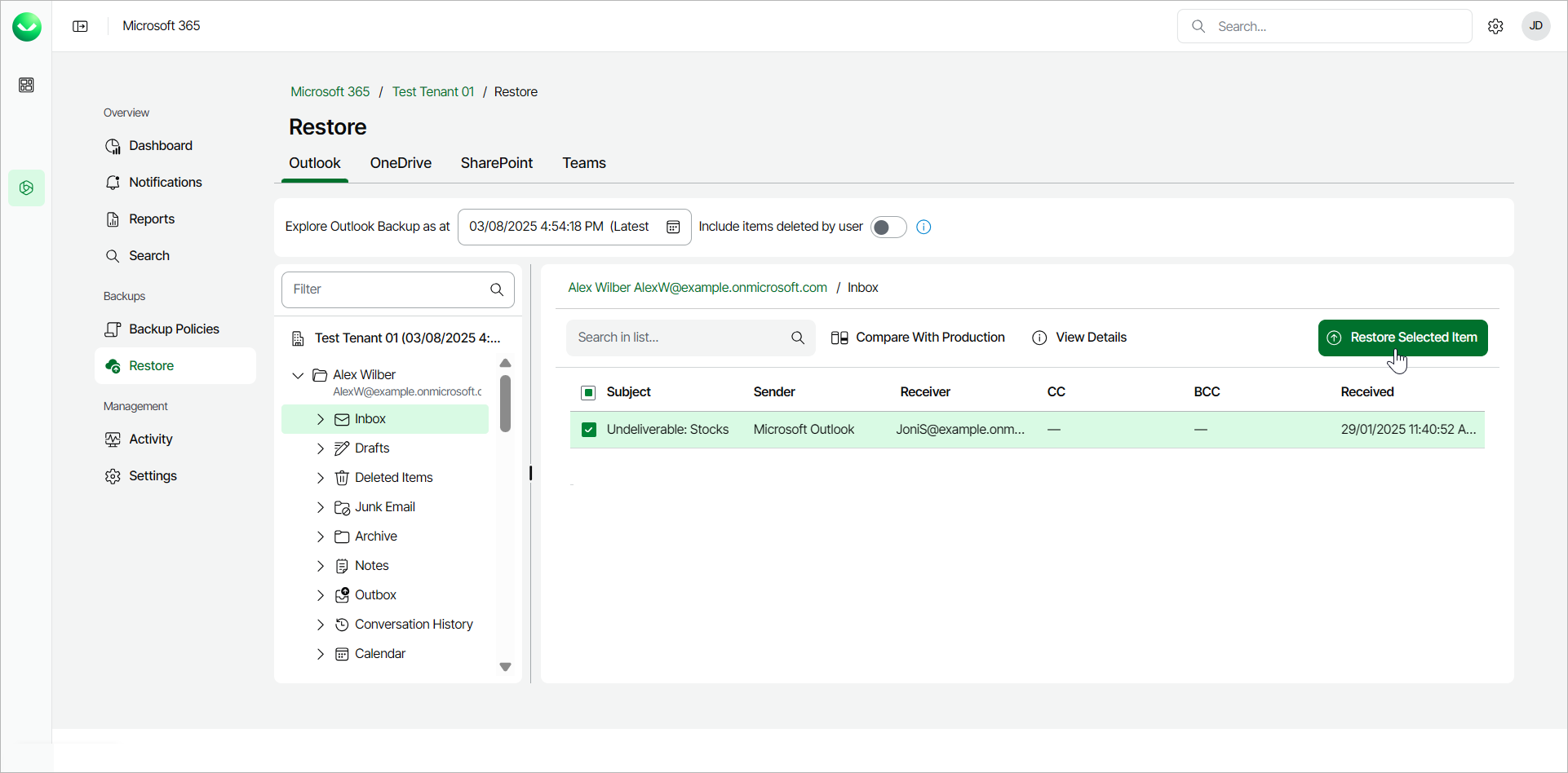The width and height of the screenshot is (1568, 773).
Task: Toggle the sidebar panel icon
Action: (80, 26)
